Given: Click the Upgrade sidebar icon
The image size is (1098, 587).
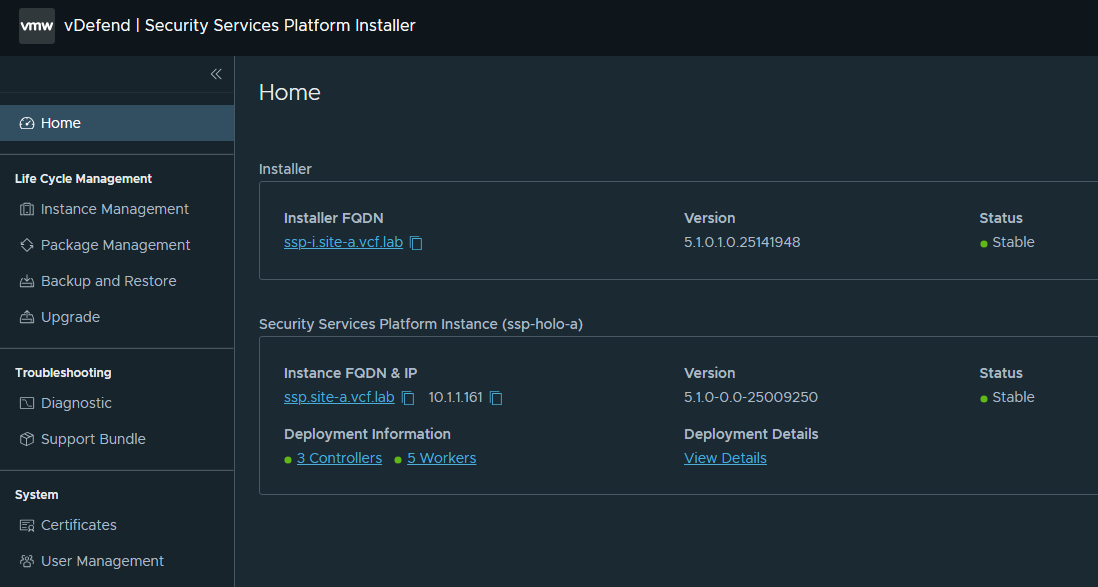Looking at the screenshot, I should (x=27, y=317).
